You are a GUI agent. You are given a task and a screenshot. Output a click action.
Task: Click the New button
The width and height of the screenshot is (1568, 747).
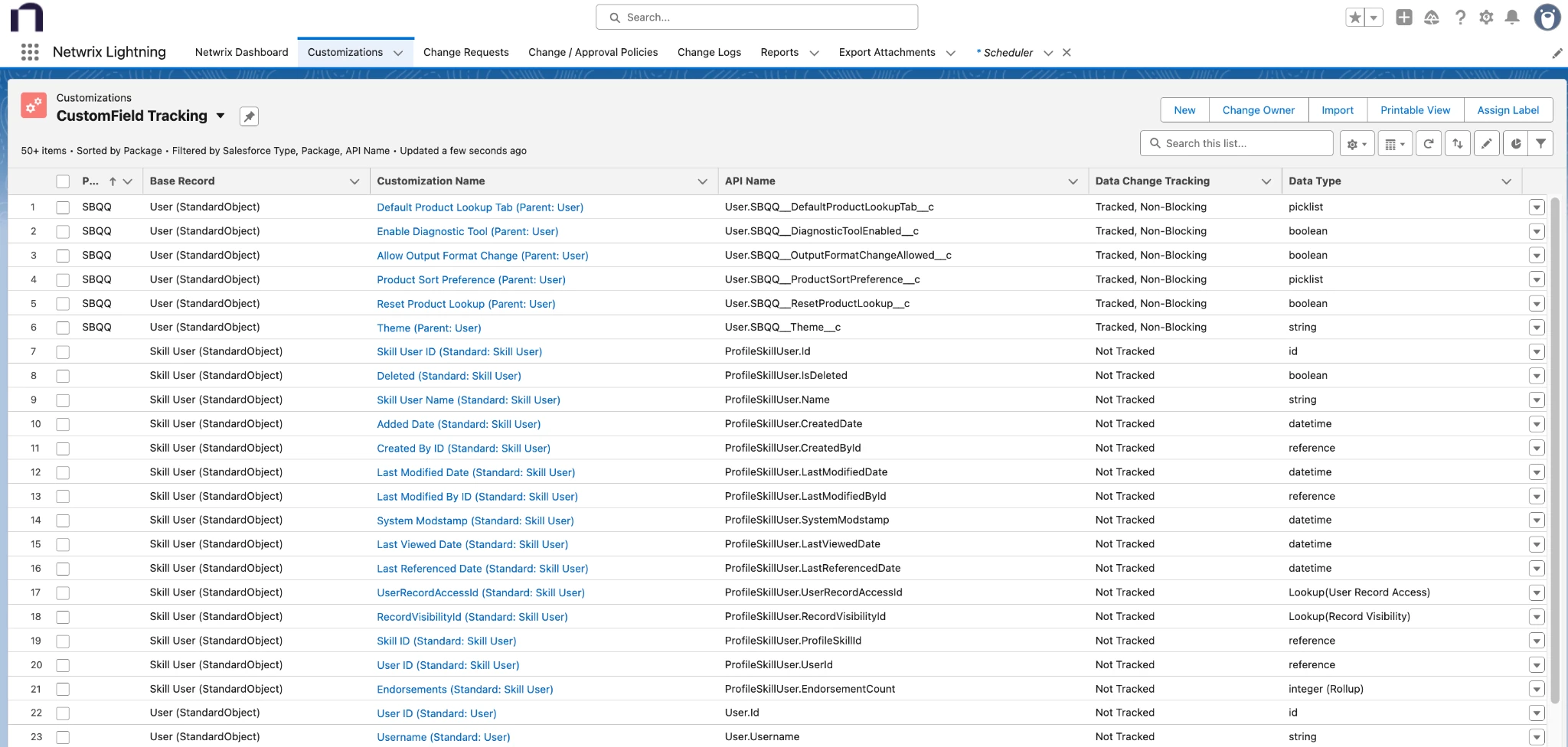[x=1184, y=109]
